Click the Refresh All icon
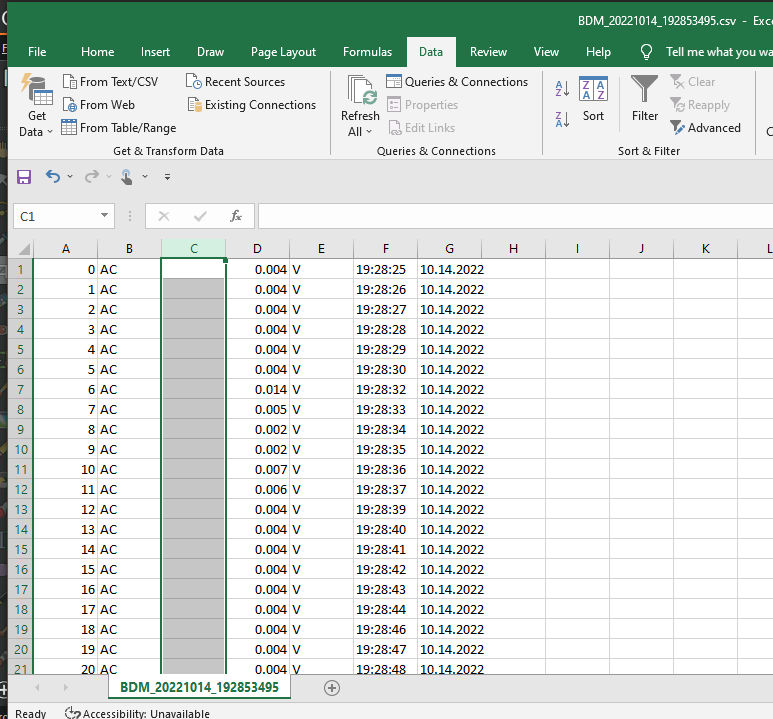773x719 pixels. 361,91
